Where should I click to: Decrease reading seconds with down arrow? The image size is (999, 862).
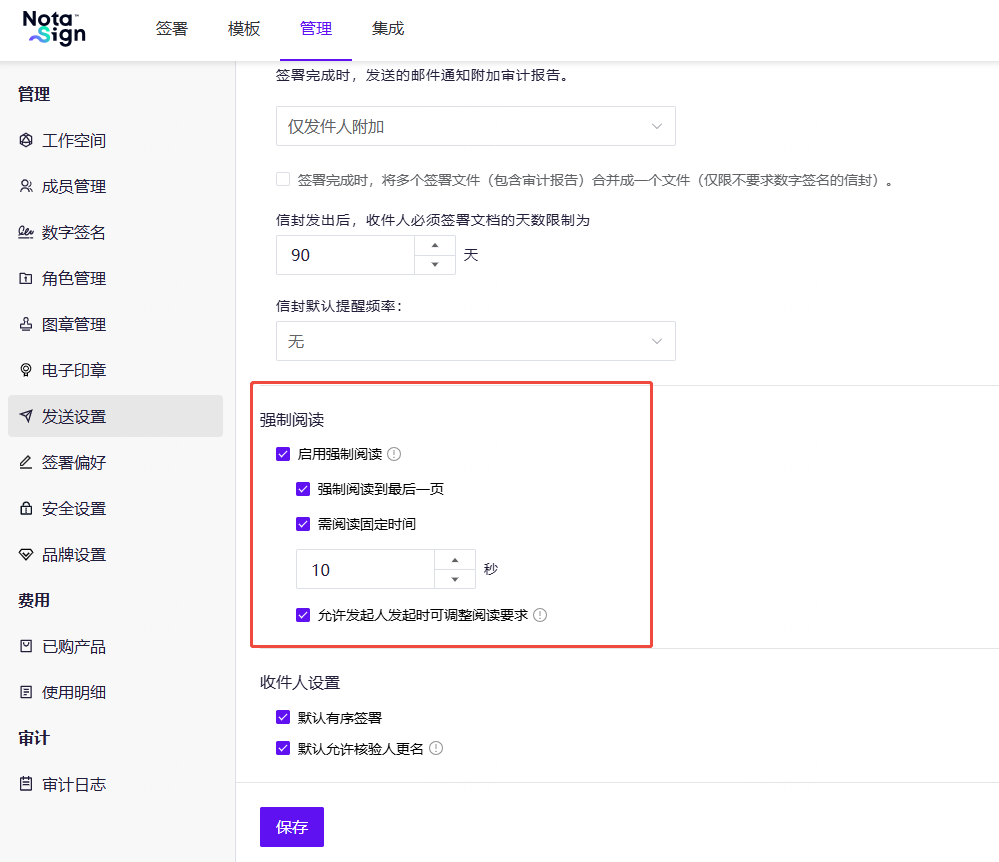pos(455,579)
